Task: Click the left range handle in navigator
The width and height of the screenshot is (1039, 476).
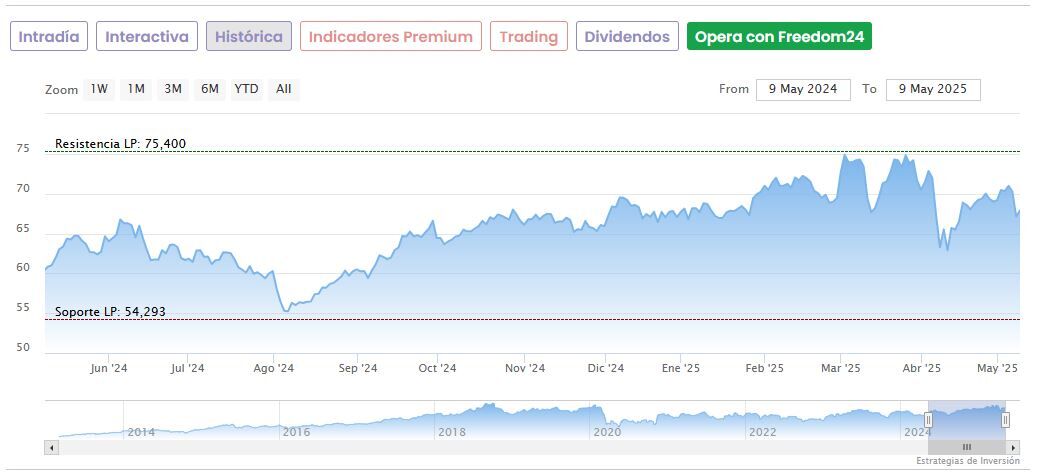Action: (928, 420)
